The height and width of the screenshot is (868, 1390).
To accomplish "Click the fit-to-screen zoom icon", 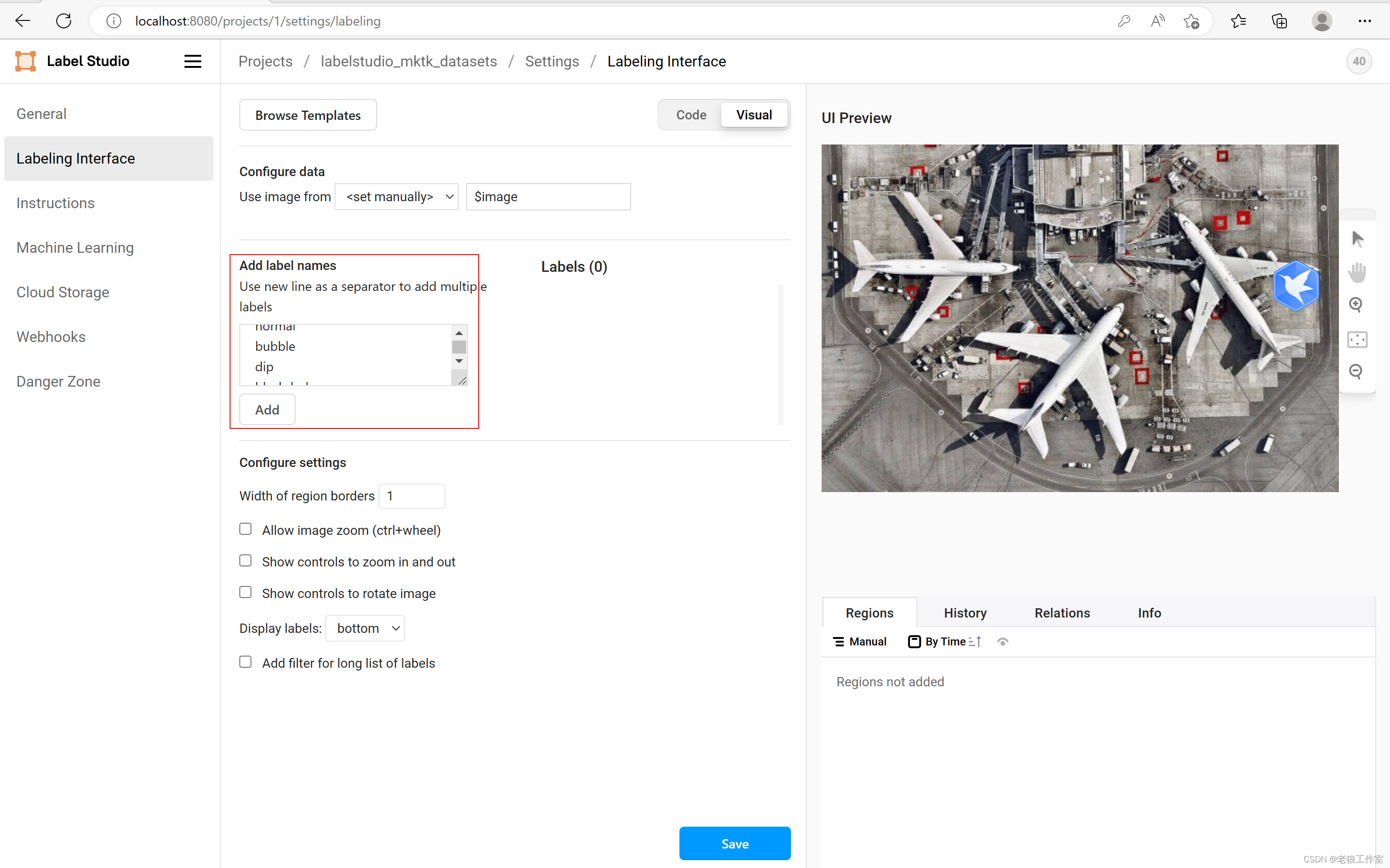I will tap(1357, 339).
